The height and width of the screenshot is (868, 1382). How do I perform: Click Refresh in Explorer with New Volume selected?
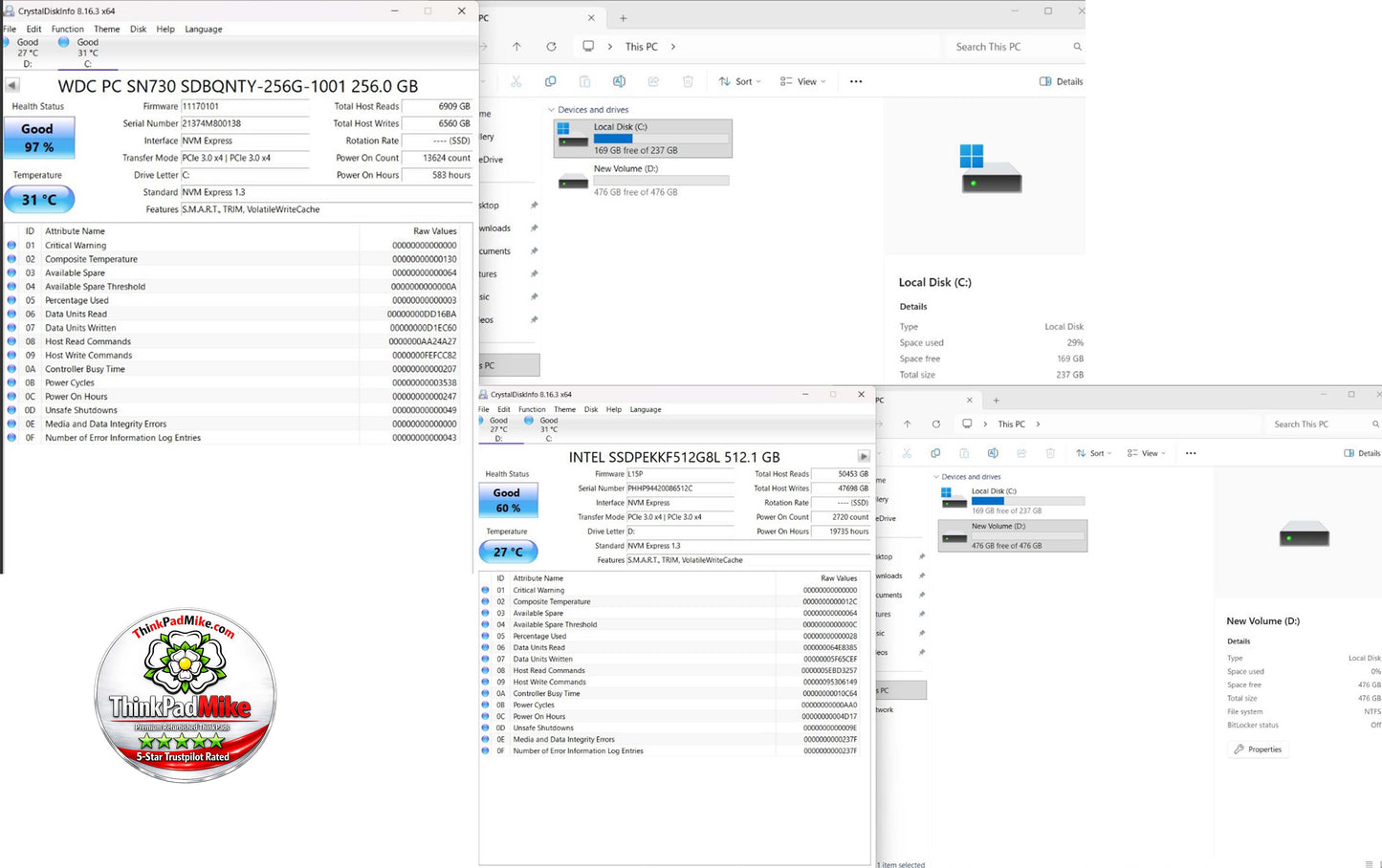tap(935, 423)
